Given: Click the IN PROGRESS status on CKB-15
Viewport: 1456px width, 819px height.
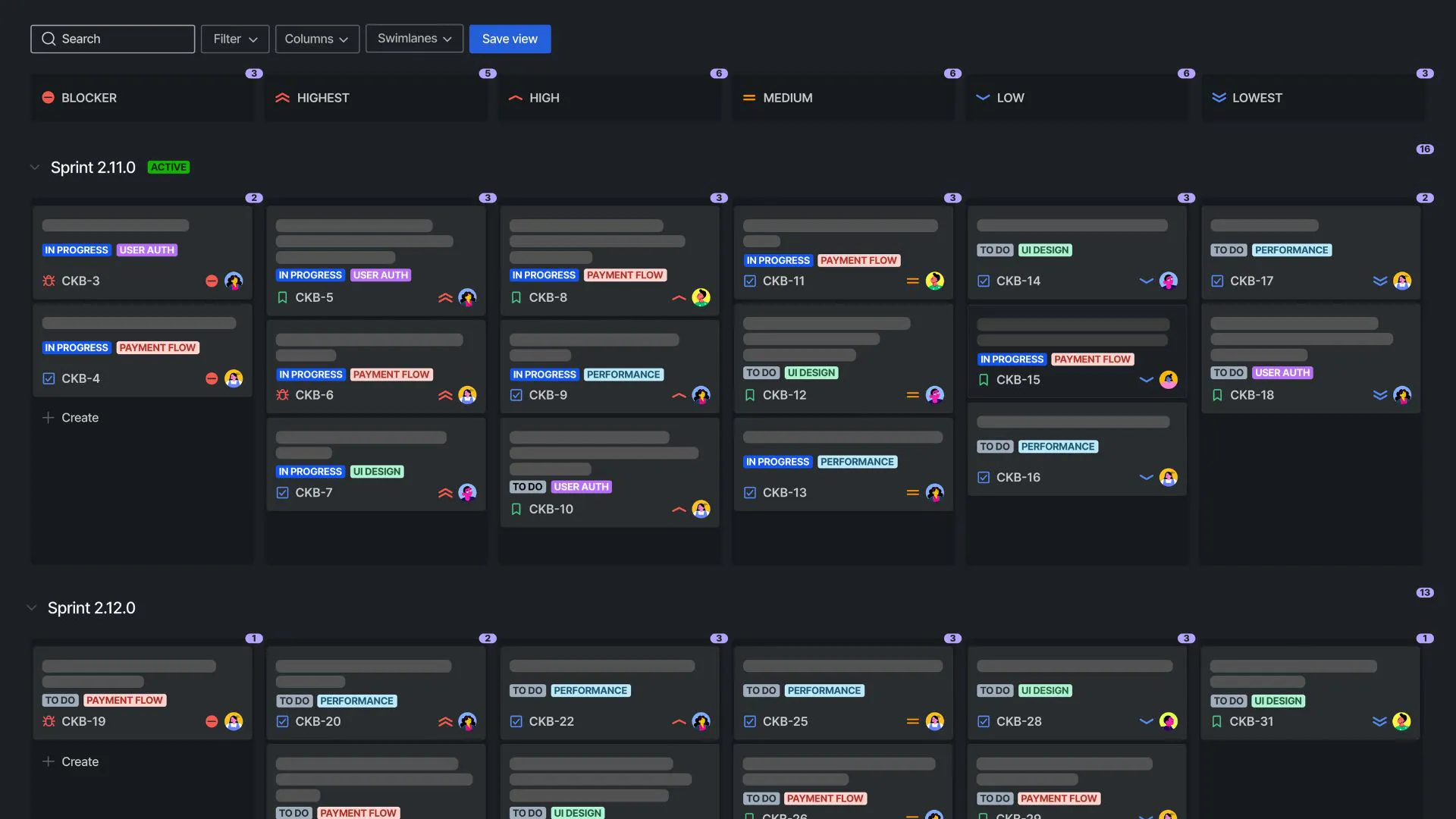Looking at the screenshot, I should pyautogui.click(x=1012, y=359).
